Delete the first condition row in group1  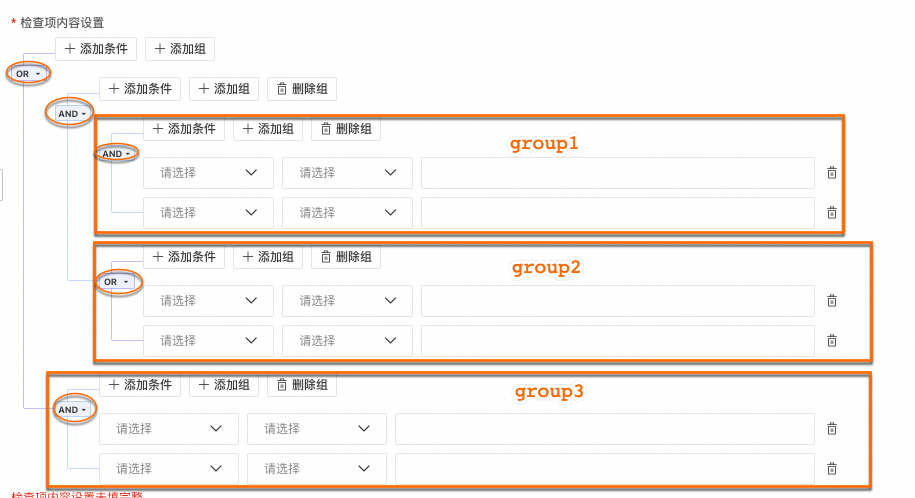click(831, 173)
